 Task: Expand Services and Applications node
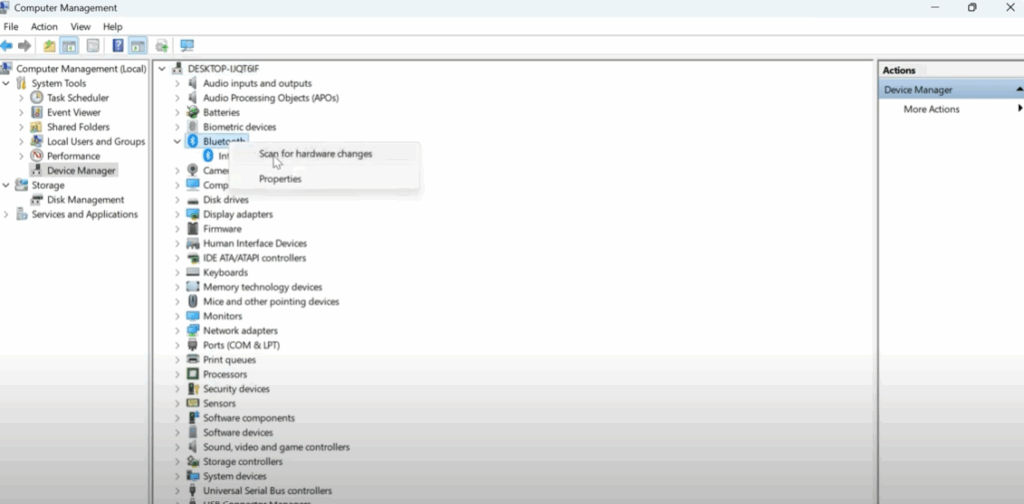[6, 214]
